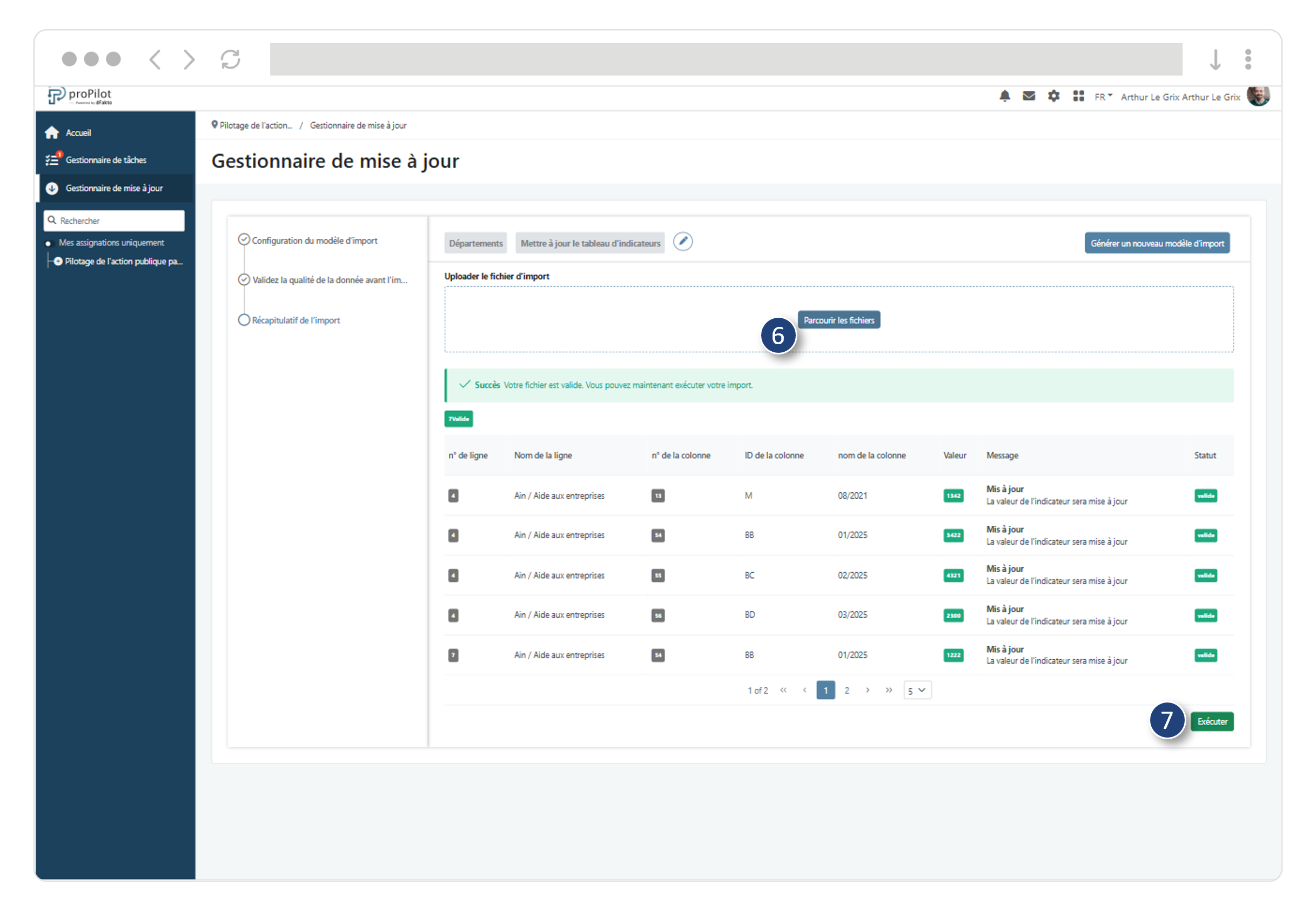Screen dimensions: 1316x917
Task: Open the FR language dropdown
Action: (x=1103, y=97)
